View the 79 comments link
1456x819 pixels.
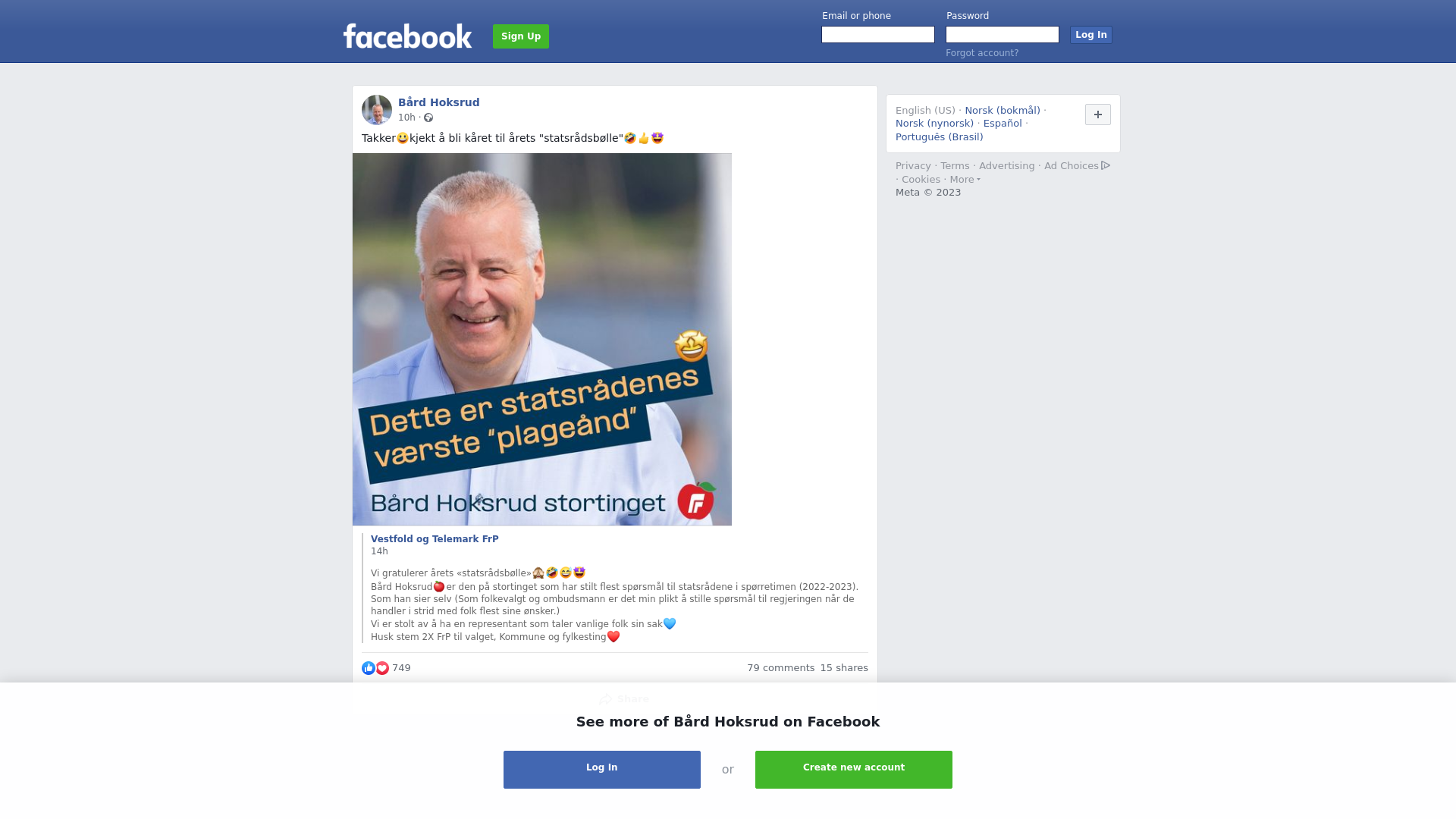(x=780, y=668)
